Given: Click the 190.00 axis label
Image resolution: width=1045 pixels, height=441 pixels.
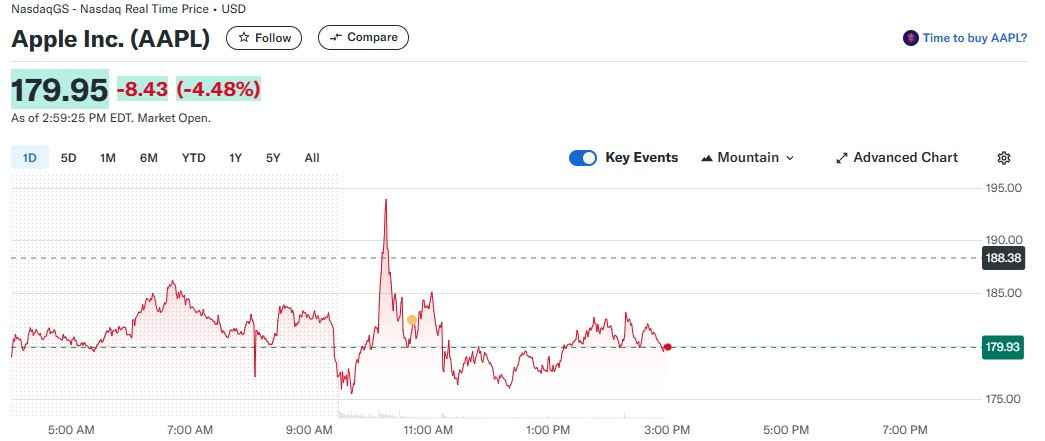Looking at the screenshot, I should [x=1003, y=240].
